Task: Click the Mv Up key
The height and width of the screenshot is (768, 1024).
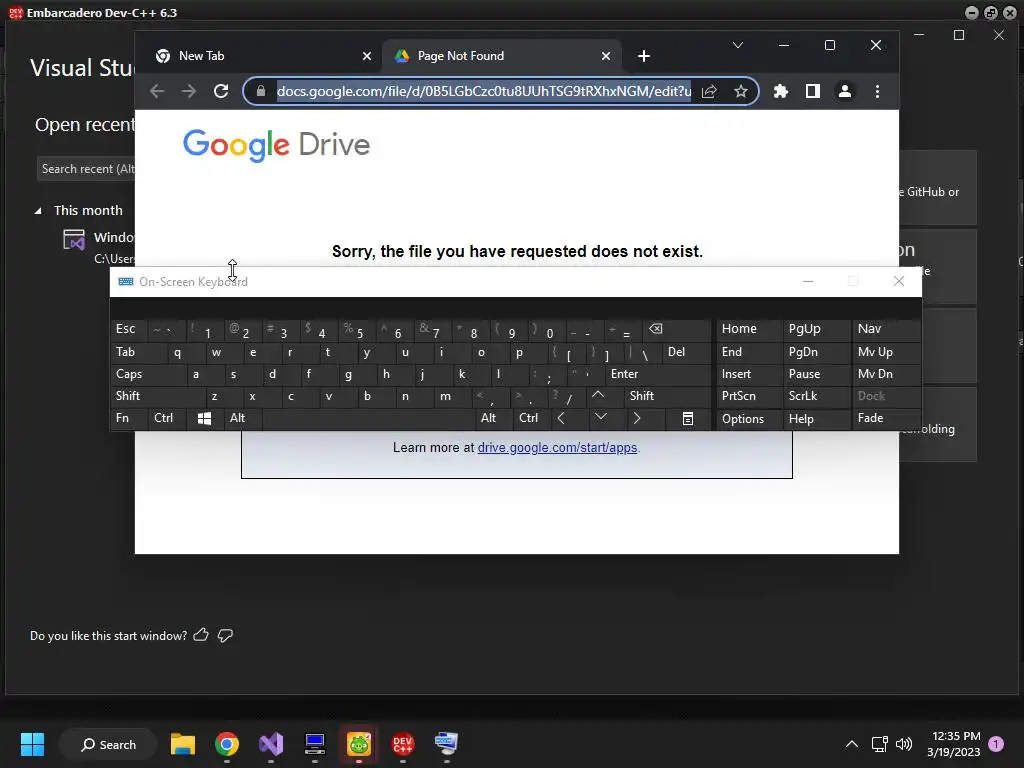Action: pyautogui.click(x=886, y=352)
